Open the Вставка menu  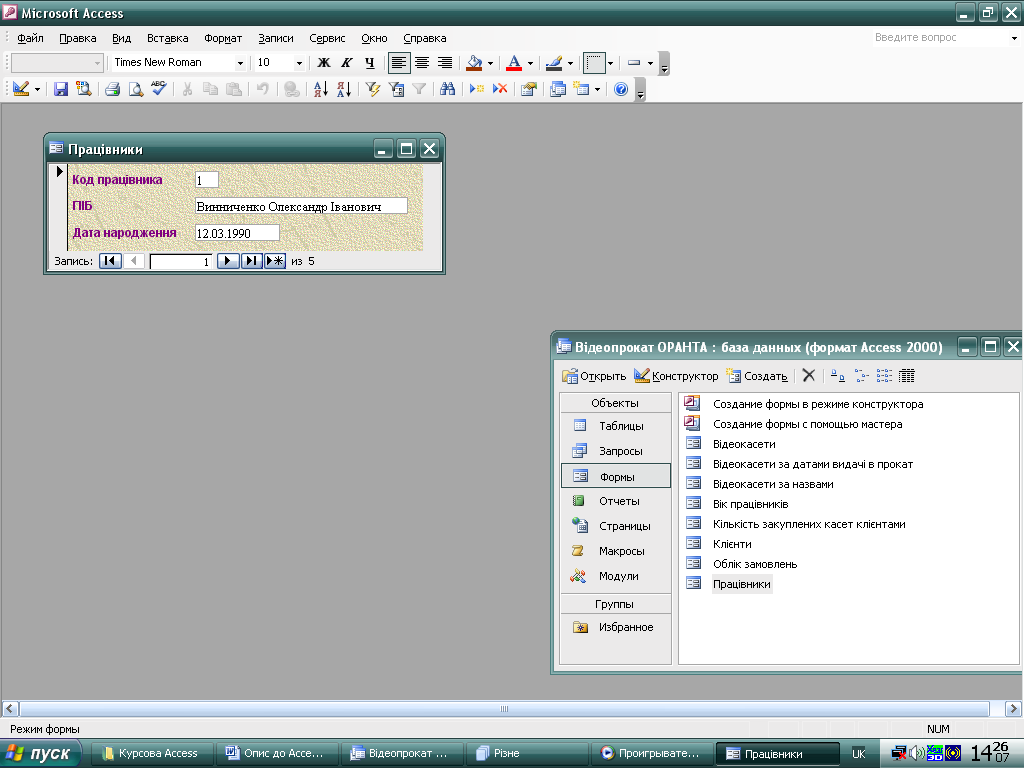click(x=167, y=38)
